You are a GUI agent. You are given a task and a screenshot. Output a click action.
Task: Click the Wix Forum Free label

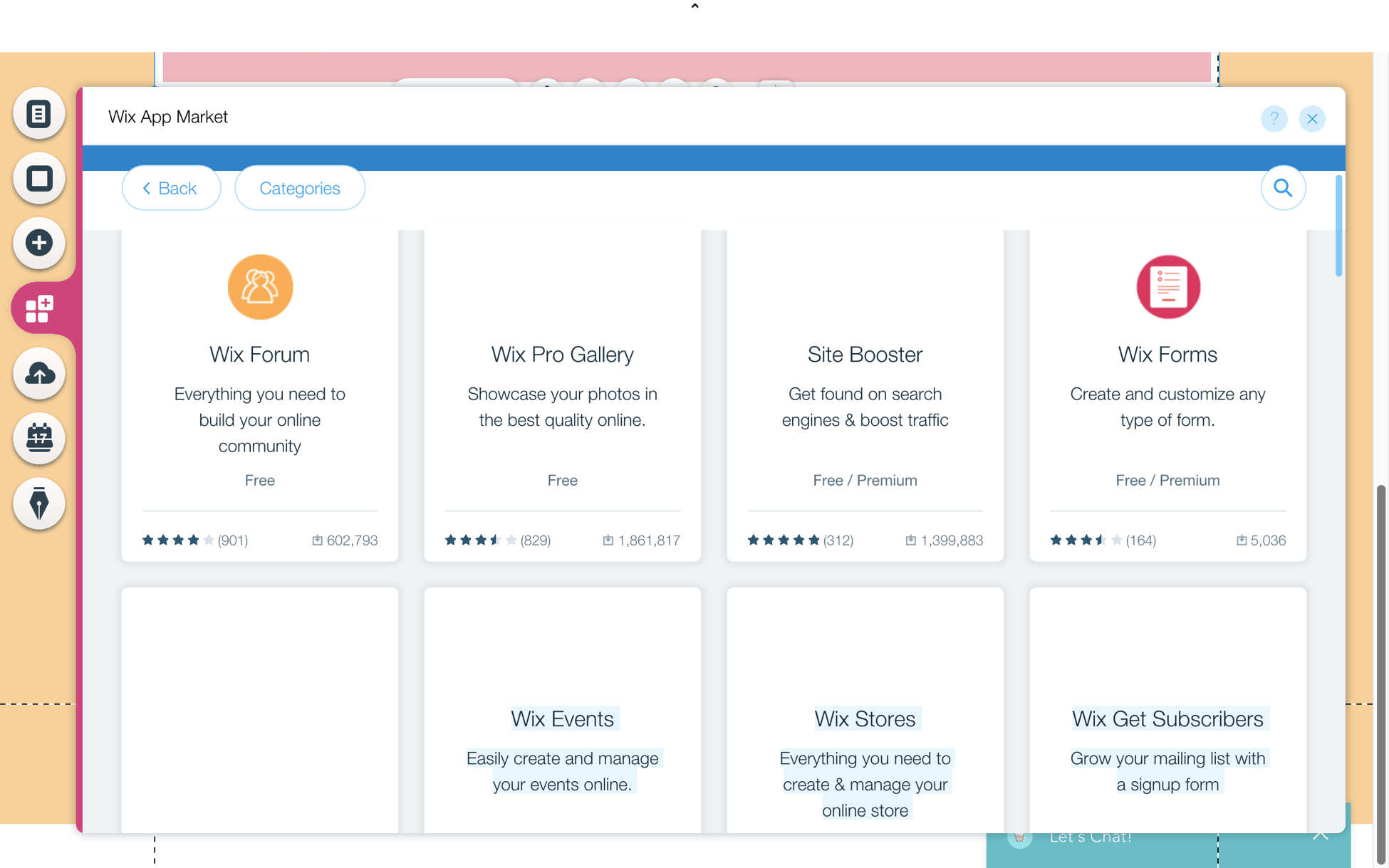pos(260,480)
